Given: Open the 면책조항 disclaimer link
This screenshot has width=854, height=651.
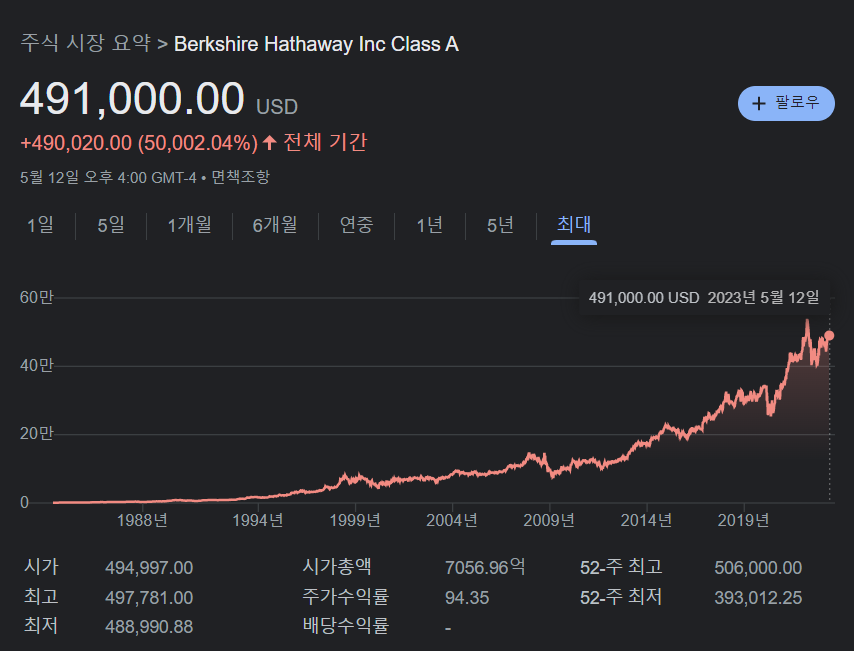Looking at the screenshot, I should point(240,177).
